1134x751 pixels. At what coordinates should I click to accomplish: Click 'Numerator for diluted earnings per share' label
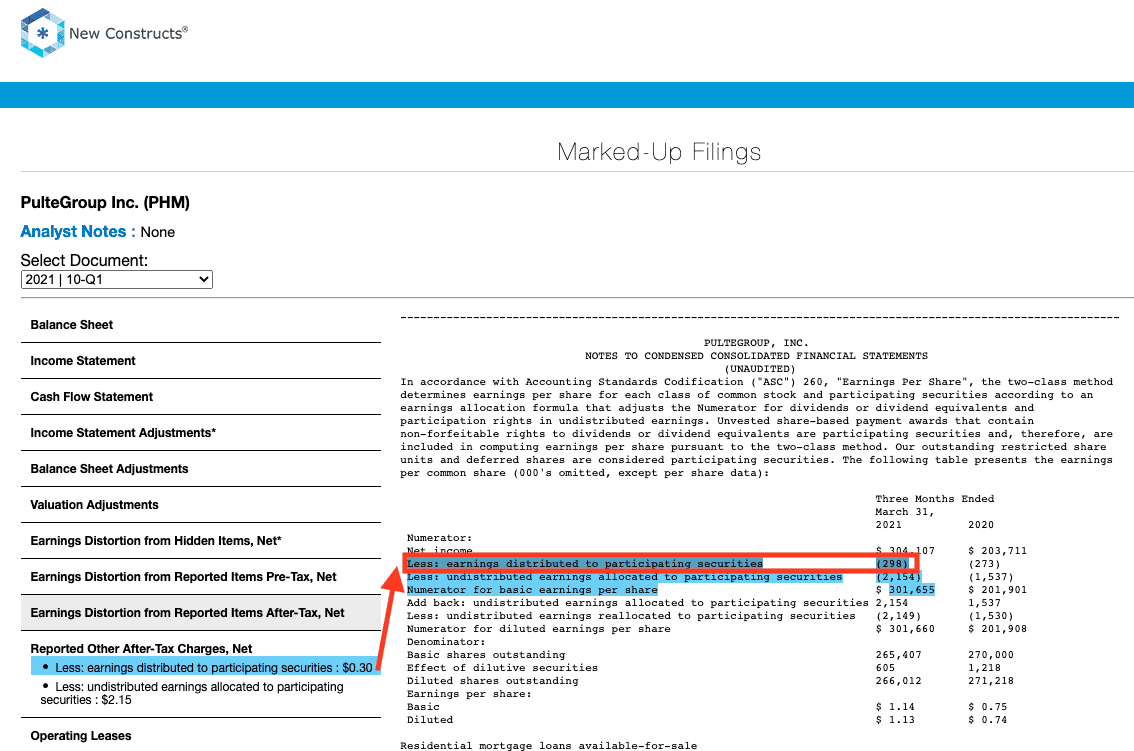(539, 629)
